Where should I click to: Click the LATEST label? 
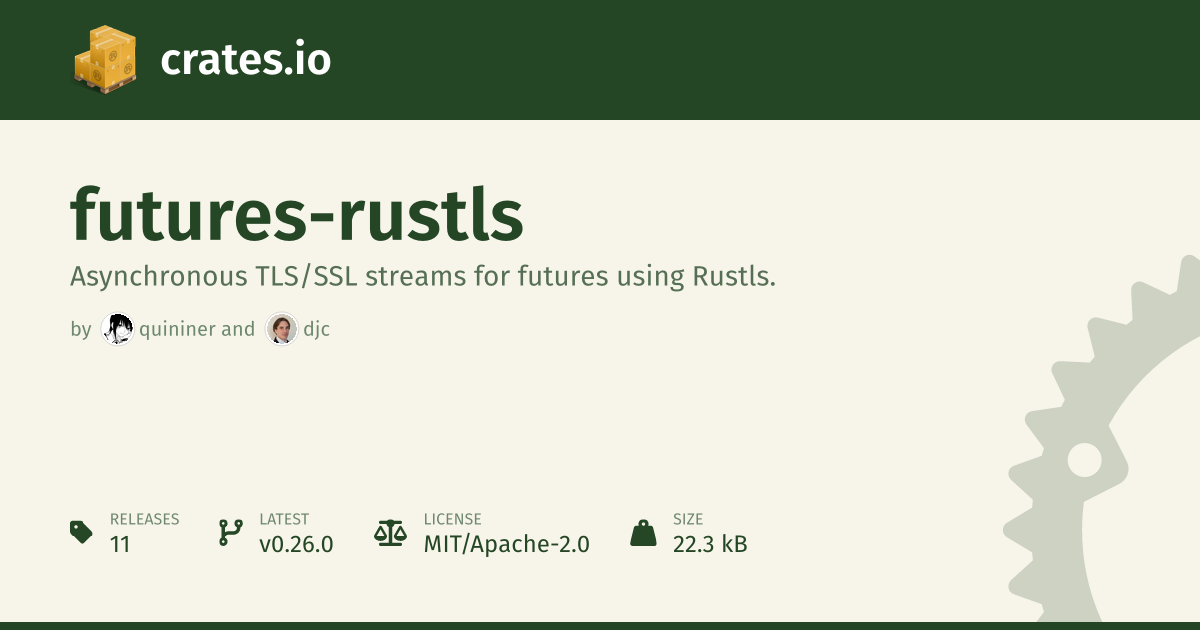tap(284, 519)
